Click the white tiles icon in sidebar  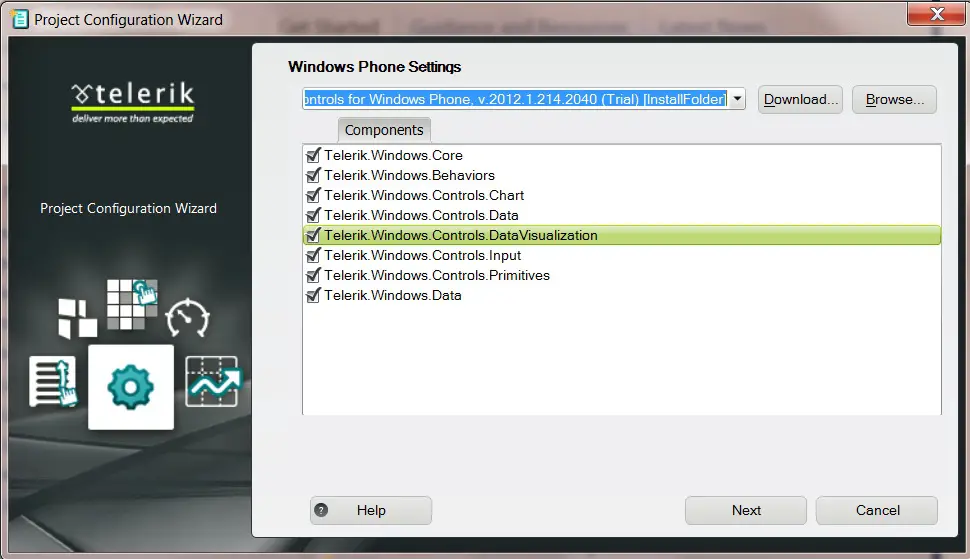click(77, 318)
